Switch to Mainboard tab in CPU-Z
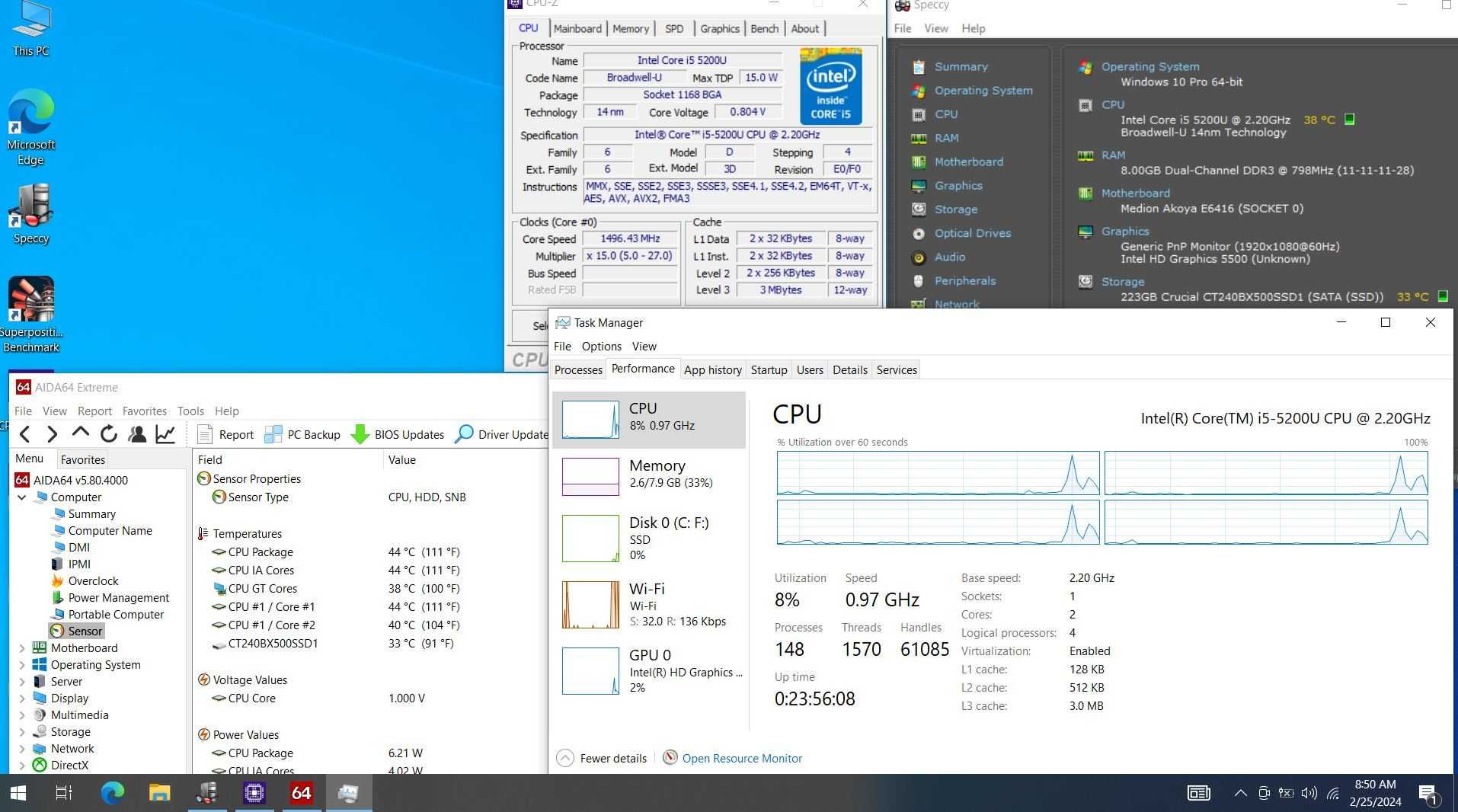This screenshot has width=1458, height=812. [577, 28]
